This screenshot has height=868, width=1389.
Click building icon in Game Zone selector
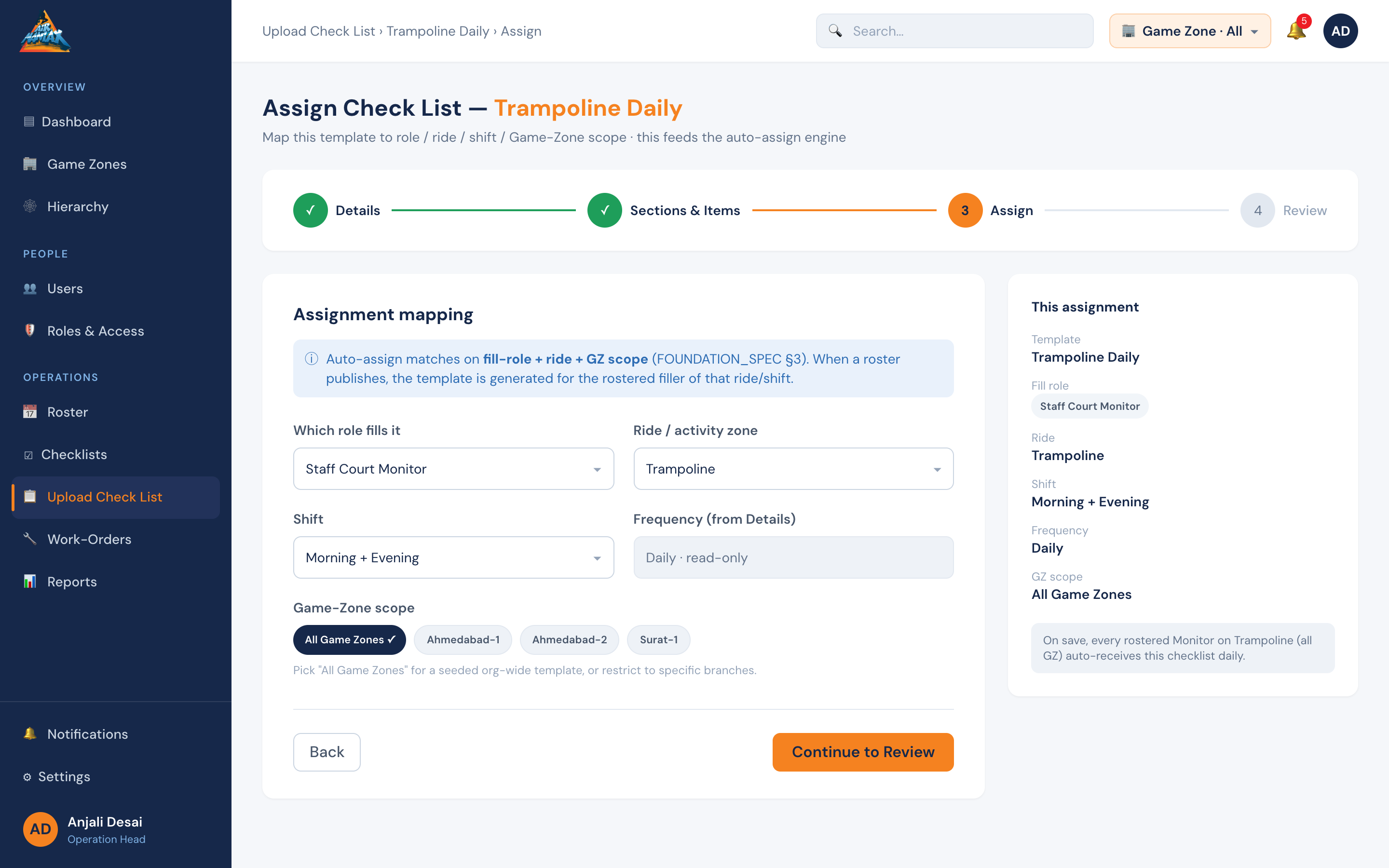tap(1129, 31)
